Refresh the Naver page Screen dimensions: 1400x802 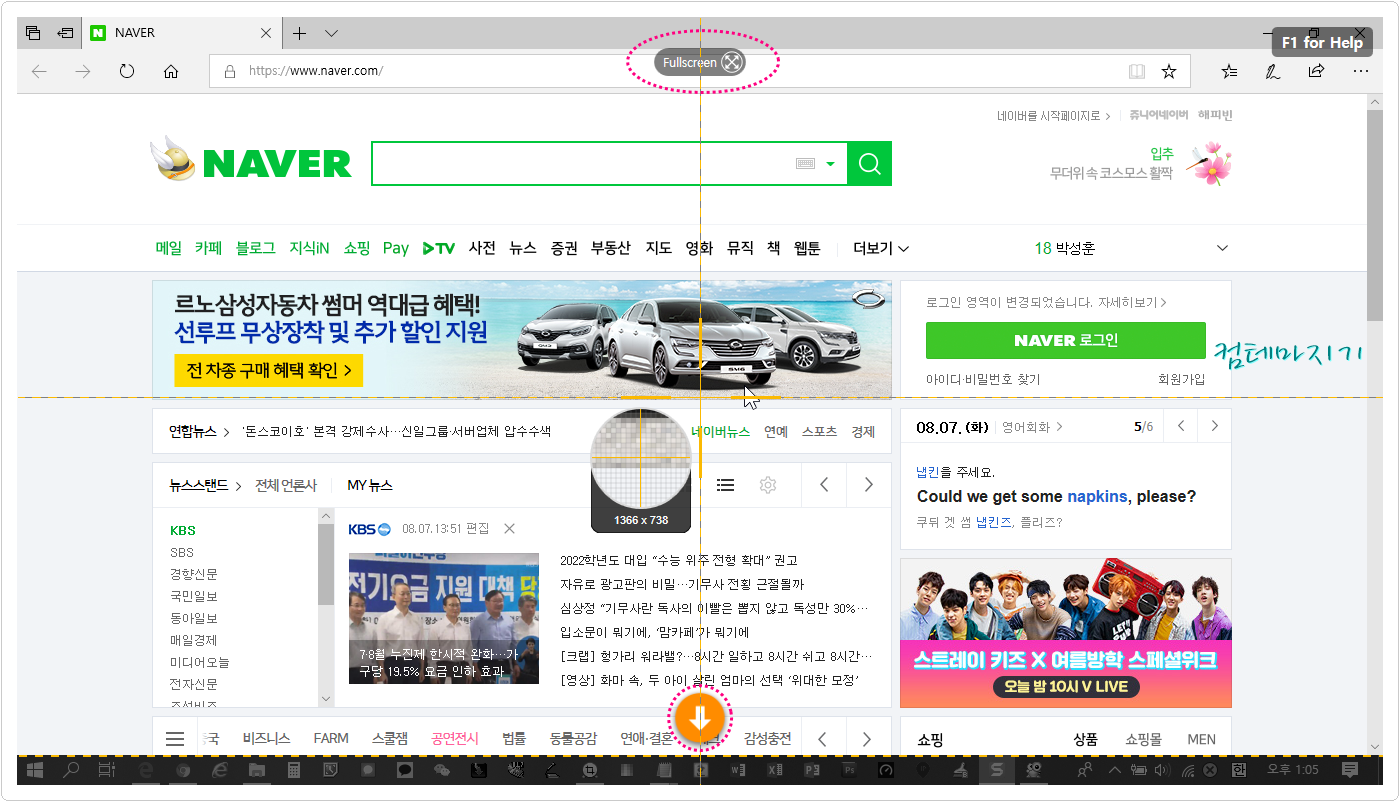pyautogui.click(x=127, y=72)
